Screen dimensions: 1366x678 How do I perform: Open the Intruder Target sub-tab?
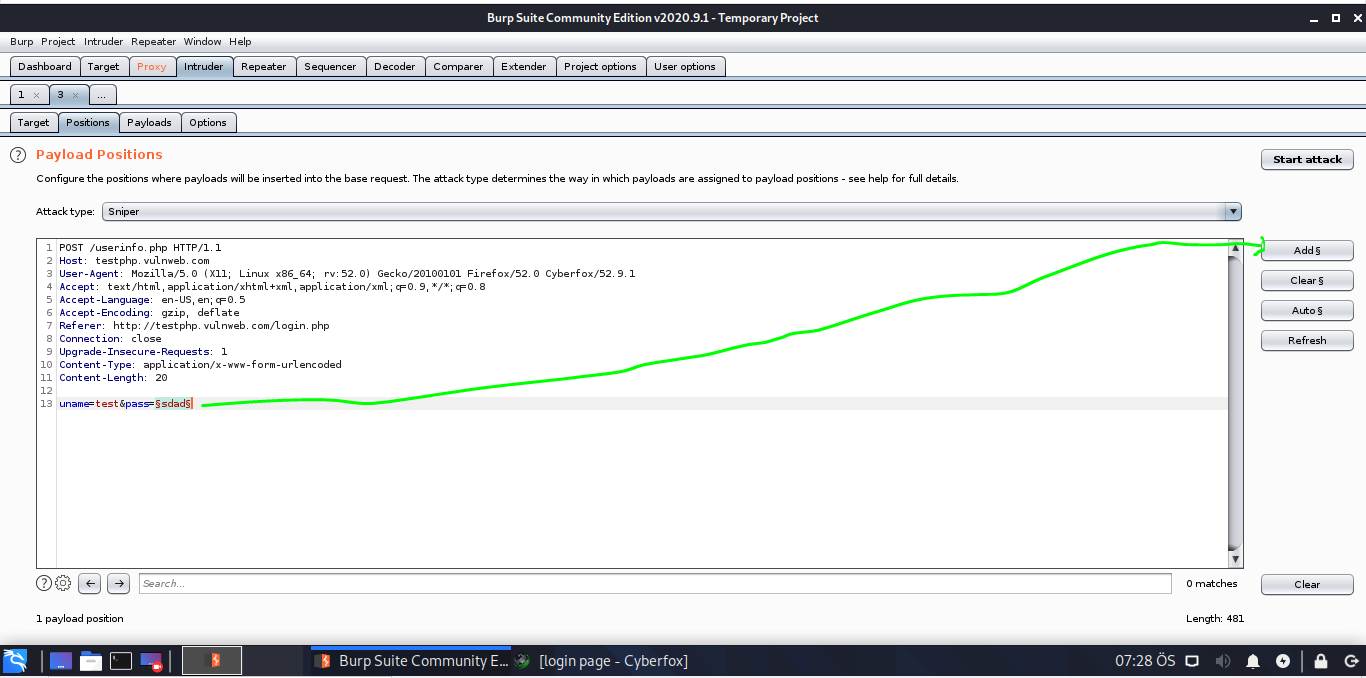33,123
